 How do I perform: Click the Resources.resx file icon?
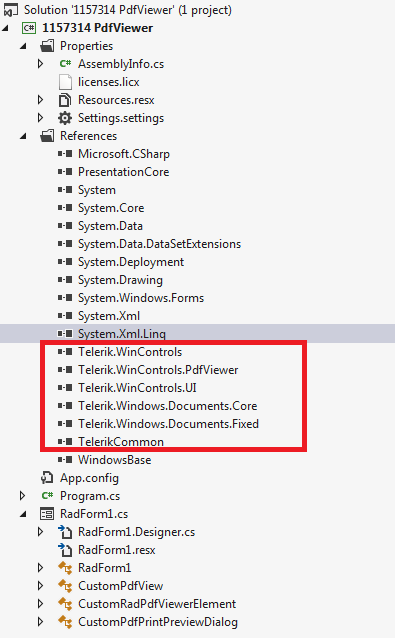point(65,100)
